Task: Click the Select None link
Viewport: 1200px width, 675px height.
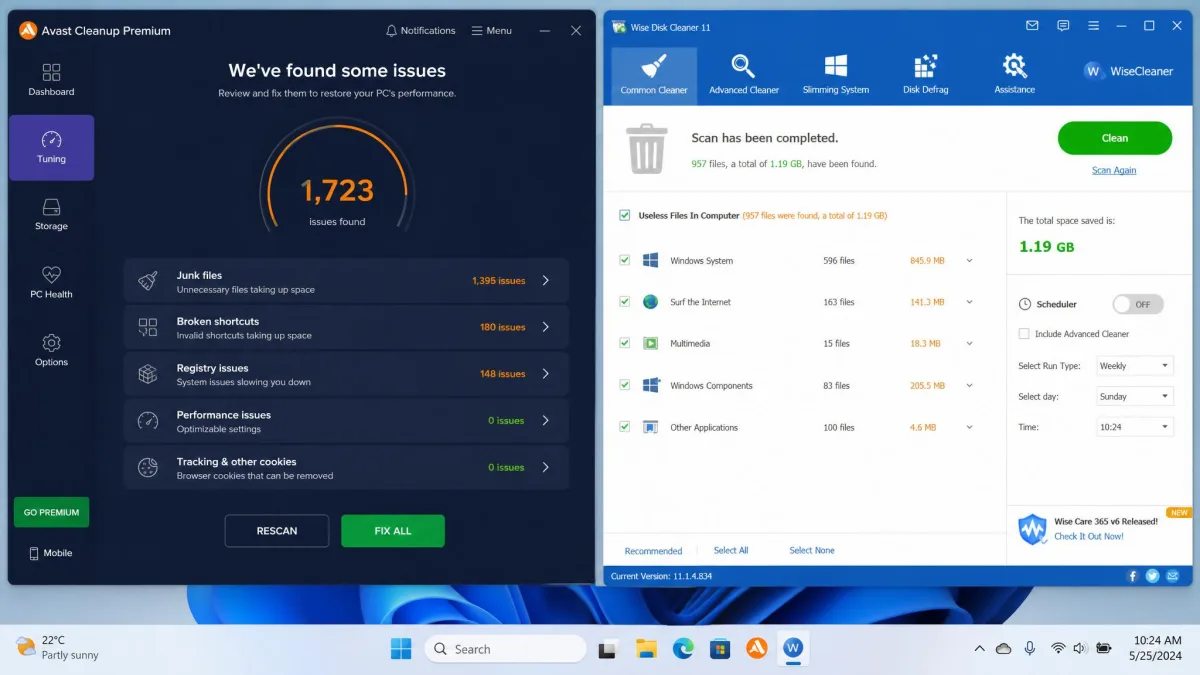Action: click(x=812, y=550)
